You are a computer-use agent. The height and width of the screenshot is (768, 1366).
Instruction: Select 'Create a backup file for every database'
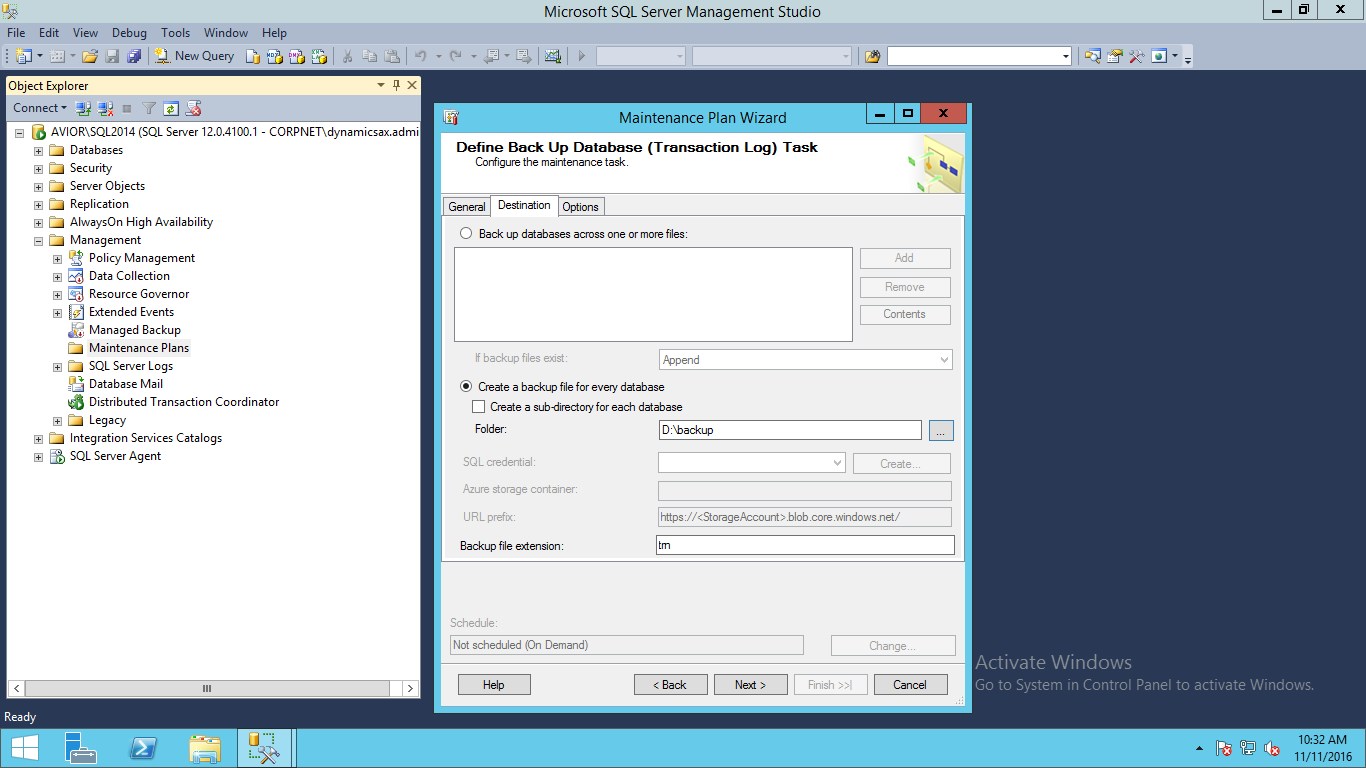coord(466,386)
